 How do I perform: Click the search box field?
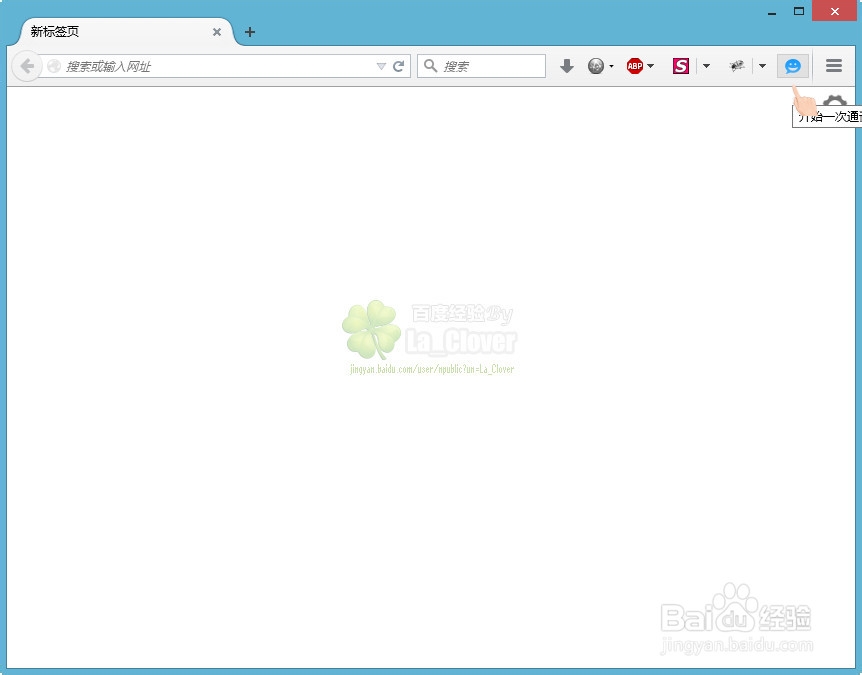[482, 67]
